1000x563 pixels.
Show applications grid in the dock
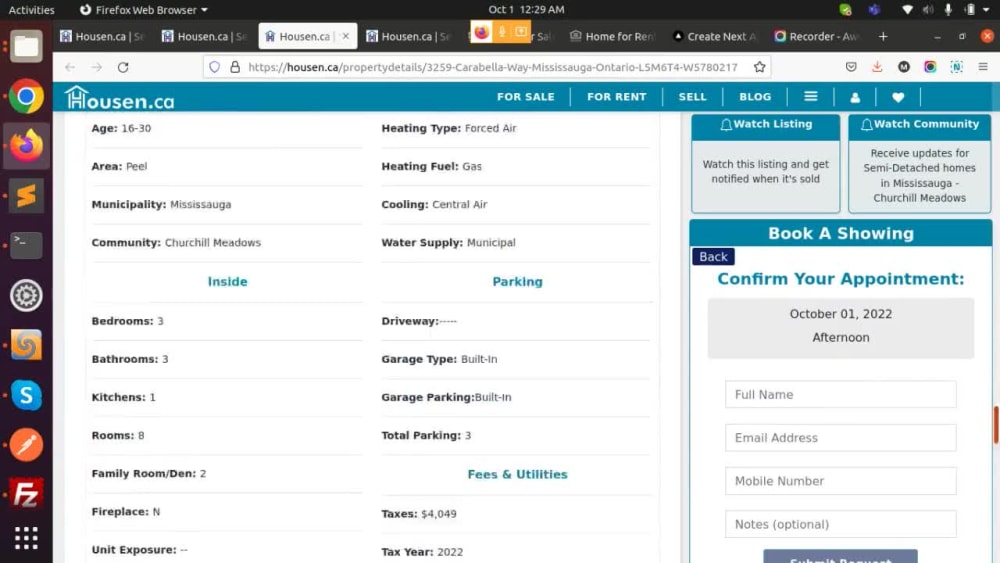(x=26, y=538)
